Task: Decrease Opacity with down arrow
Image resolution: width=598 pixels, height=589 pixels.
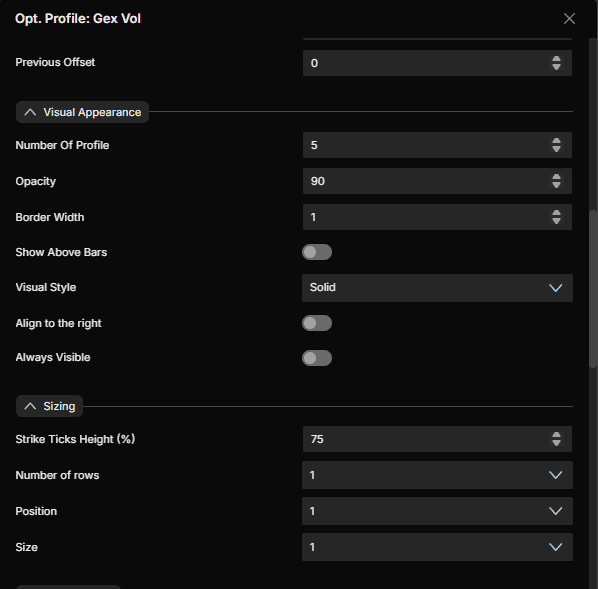Action: [x=556, y=185]
